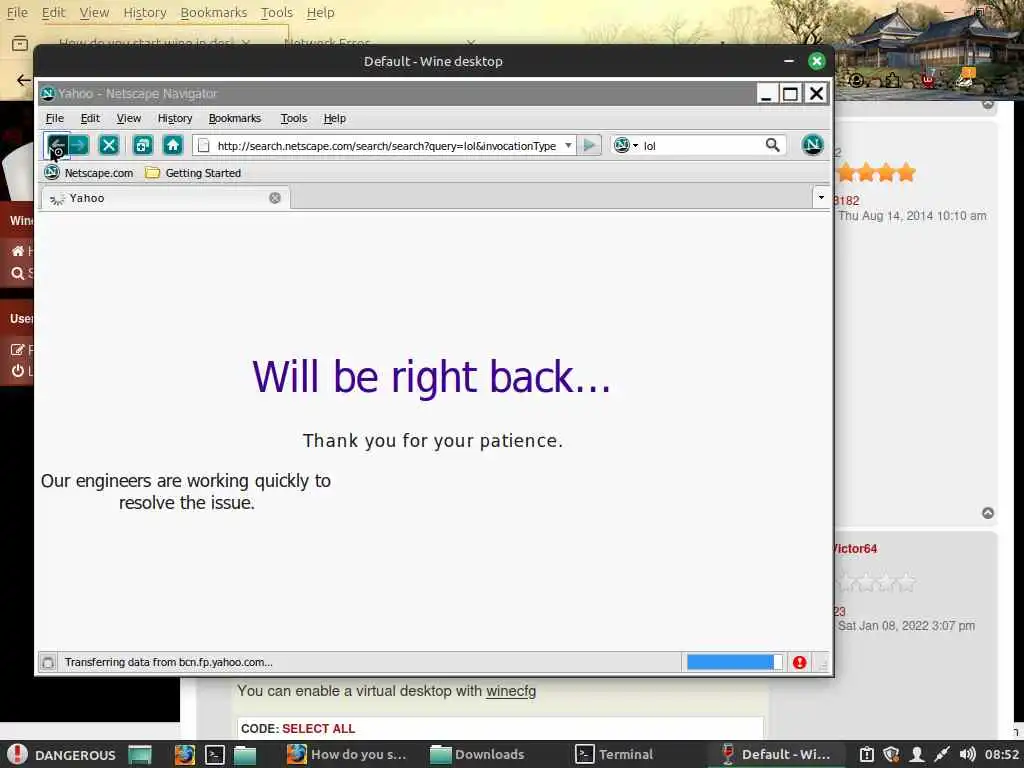The width and height of the screenshot is (1024, 768).
Task: Click the Back arrow in Netscape toolbar
Action: click(57, 145)
